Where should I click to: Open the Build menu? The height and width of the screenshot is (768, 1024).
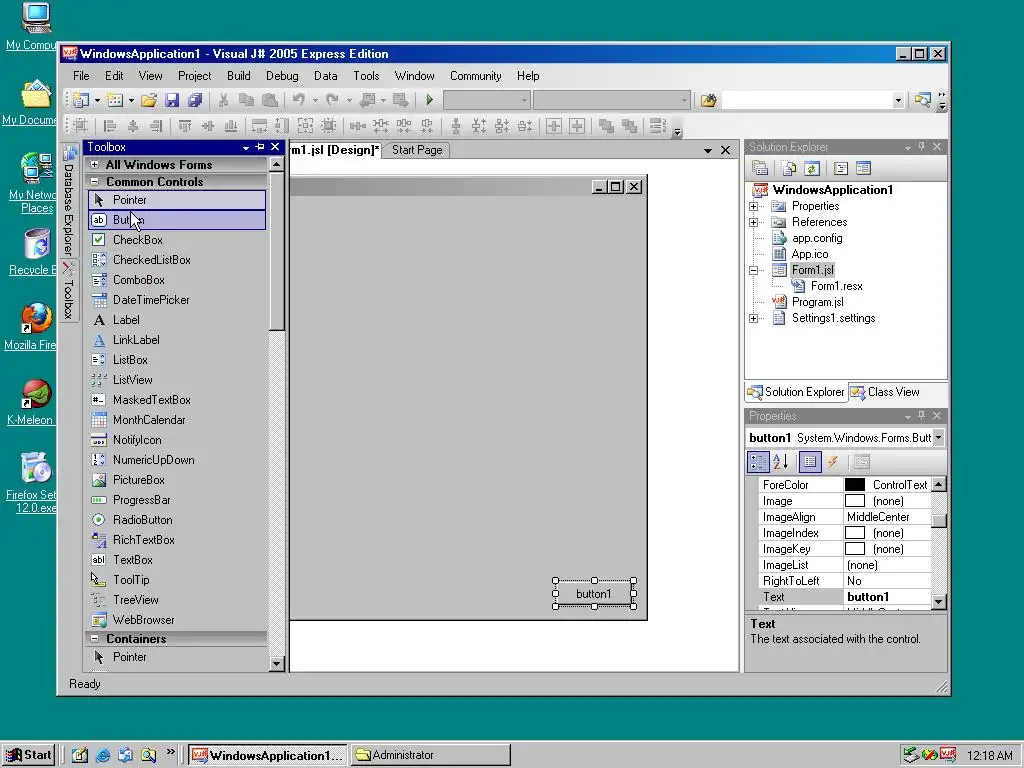click(x=238, y=76)
